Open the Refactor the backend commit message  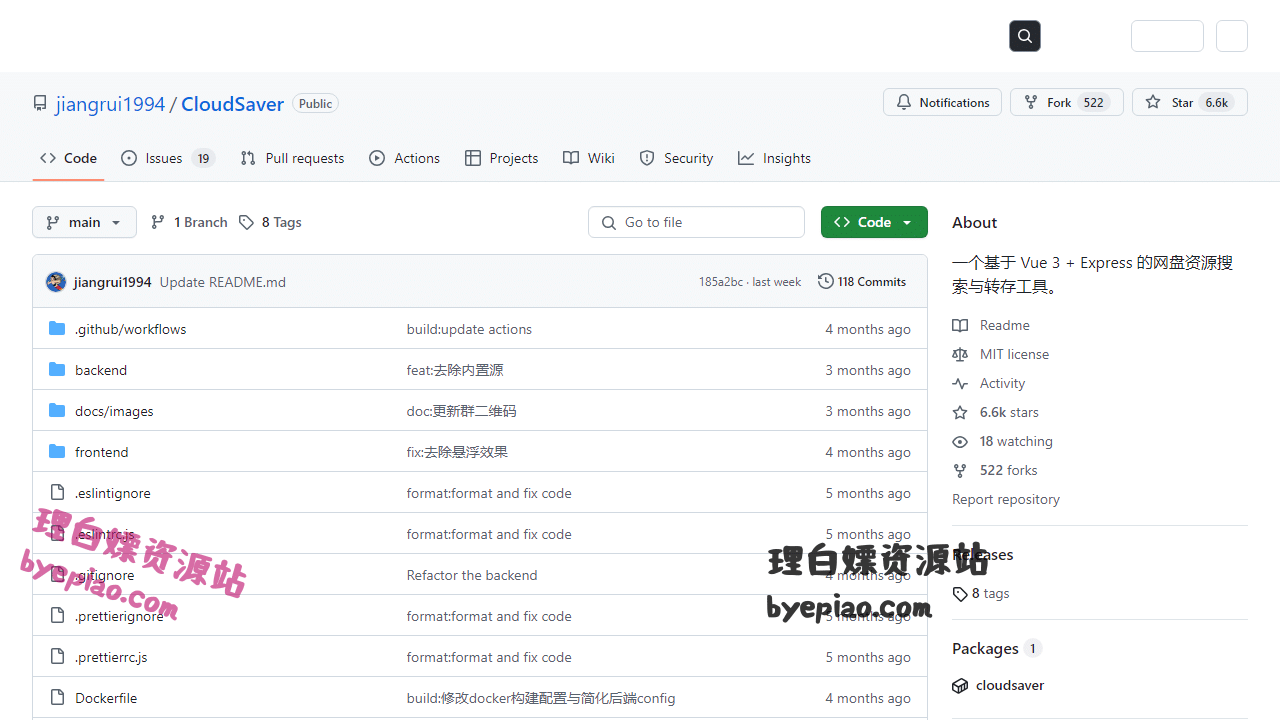(x=472, y=575)
